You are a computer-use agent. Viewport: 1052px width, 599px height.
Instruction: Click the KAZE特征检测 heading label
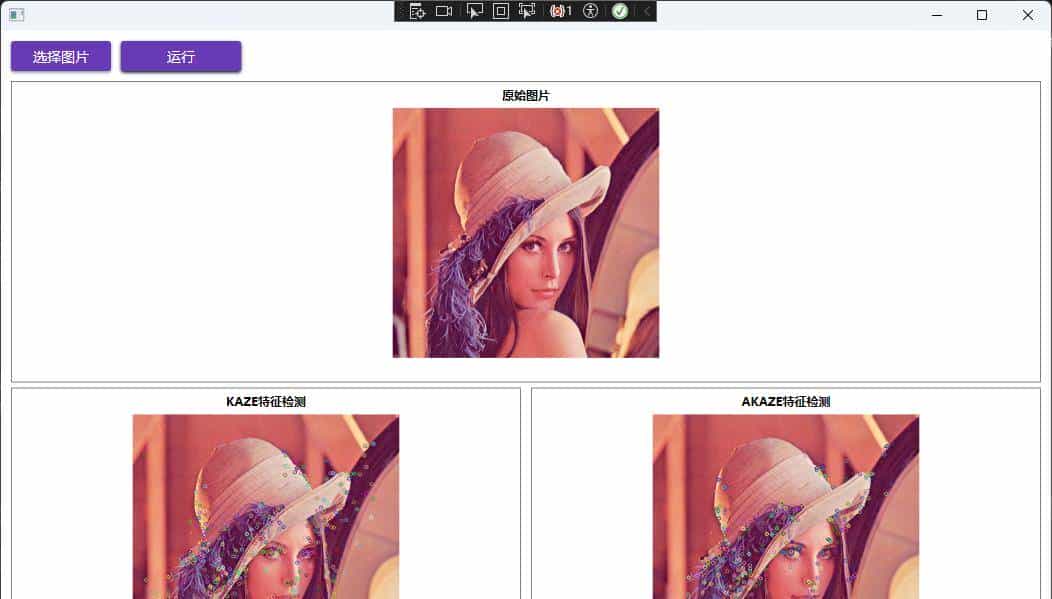(265, 402)
